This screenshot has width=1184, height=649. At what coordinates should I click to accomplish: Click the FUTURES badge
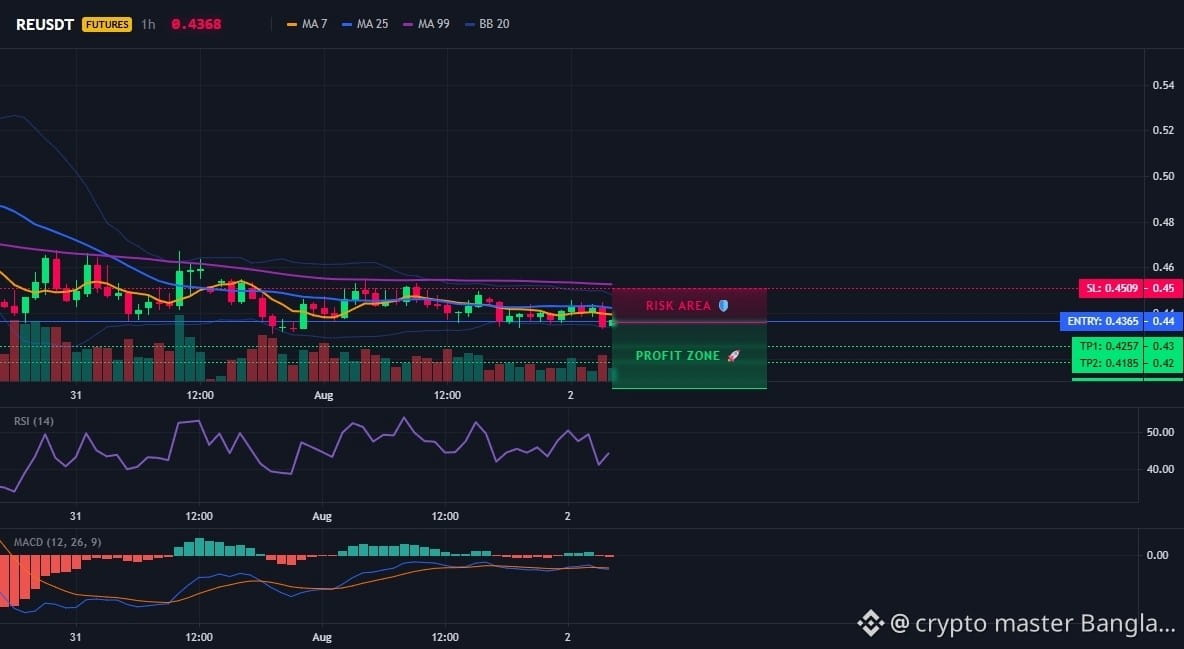click(x=106, y=24)
